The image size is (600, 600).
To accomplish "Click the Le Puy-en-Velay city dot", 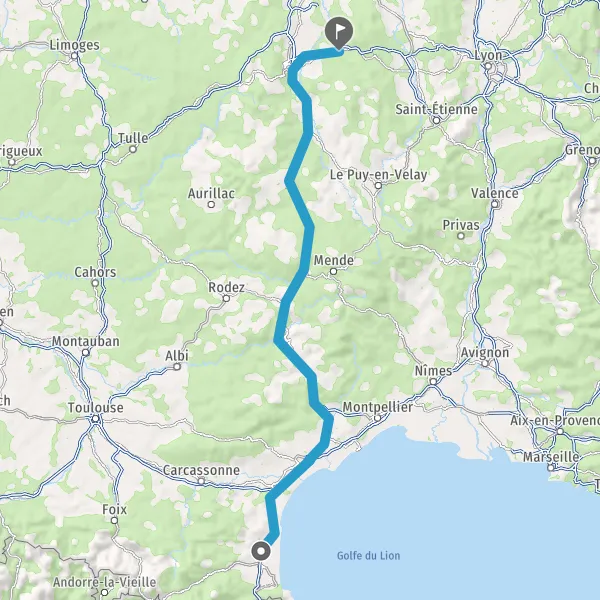I will coord(378,186).
